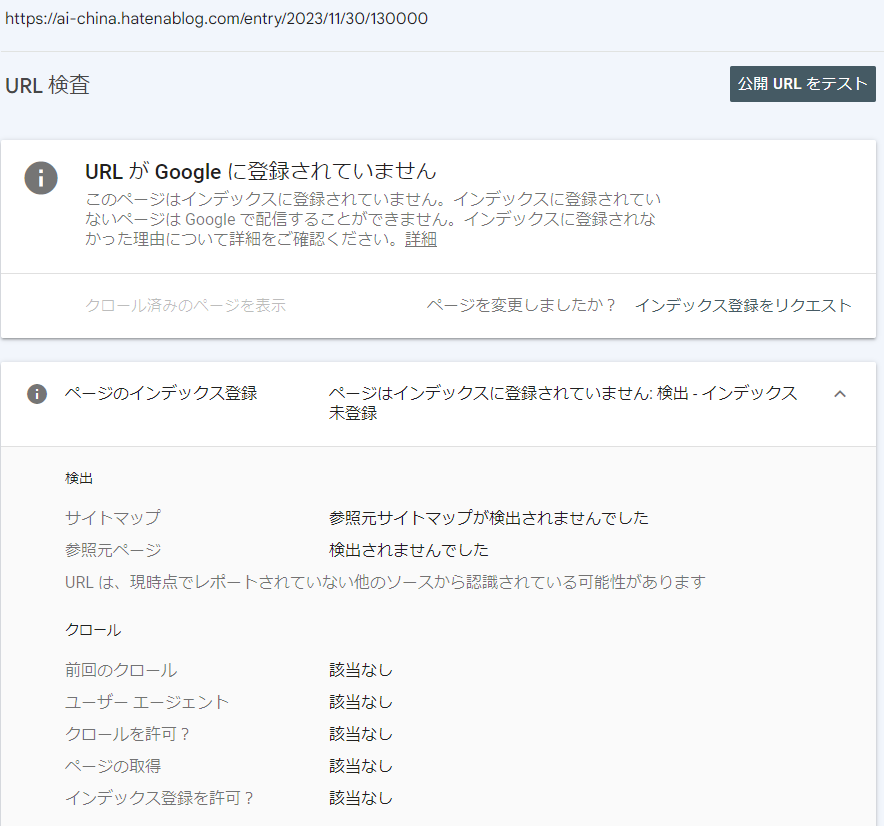
Task: Select the inspected URL text at top
Action: (216, 19)
